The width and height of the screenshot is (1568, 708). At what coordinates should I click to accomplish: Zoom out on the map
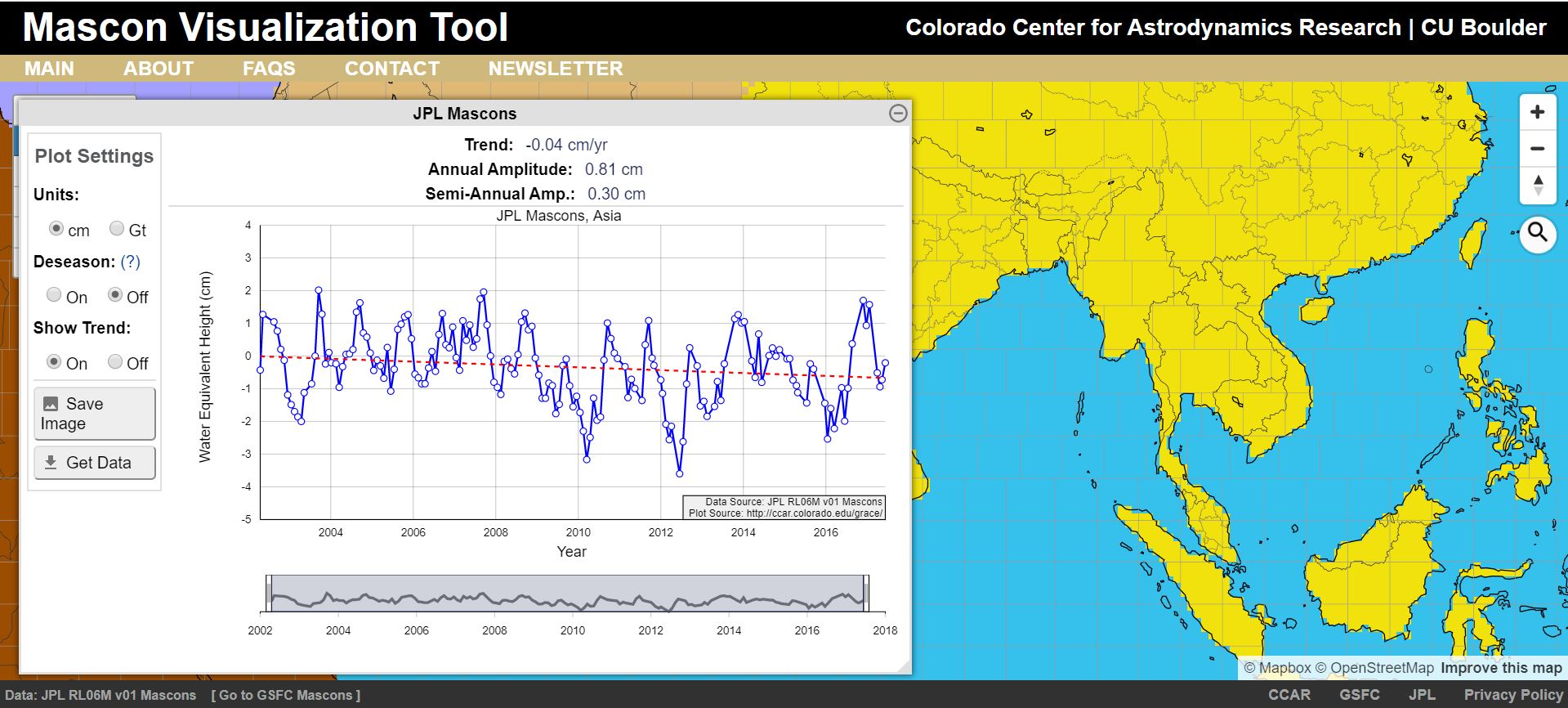pos(1537,149)
